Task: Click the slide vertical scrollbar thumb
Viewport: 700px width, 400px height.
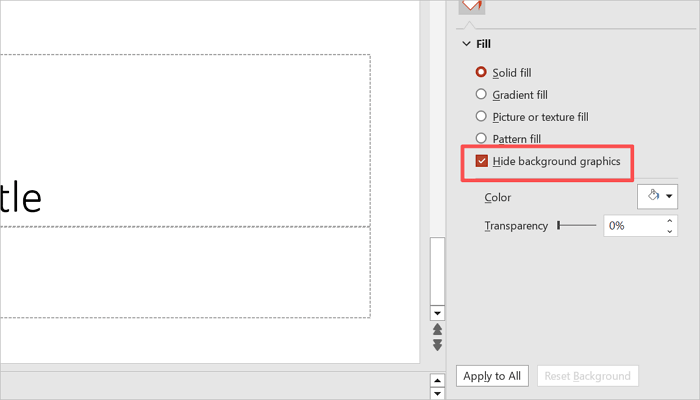Action: click(x=438, y=271)
